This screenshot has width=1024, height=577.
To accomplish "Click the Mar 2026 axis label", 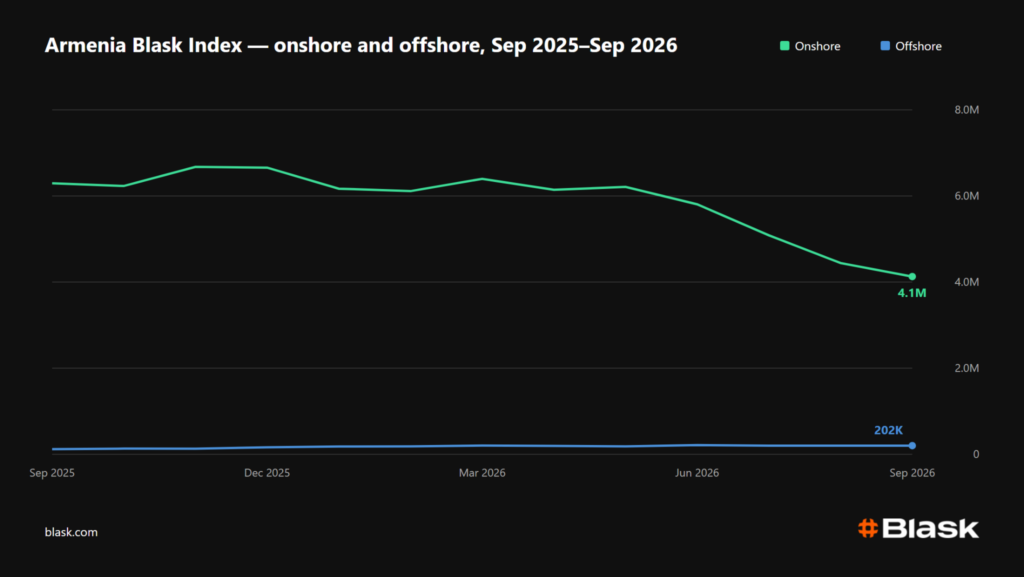I will coord(482,473).
